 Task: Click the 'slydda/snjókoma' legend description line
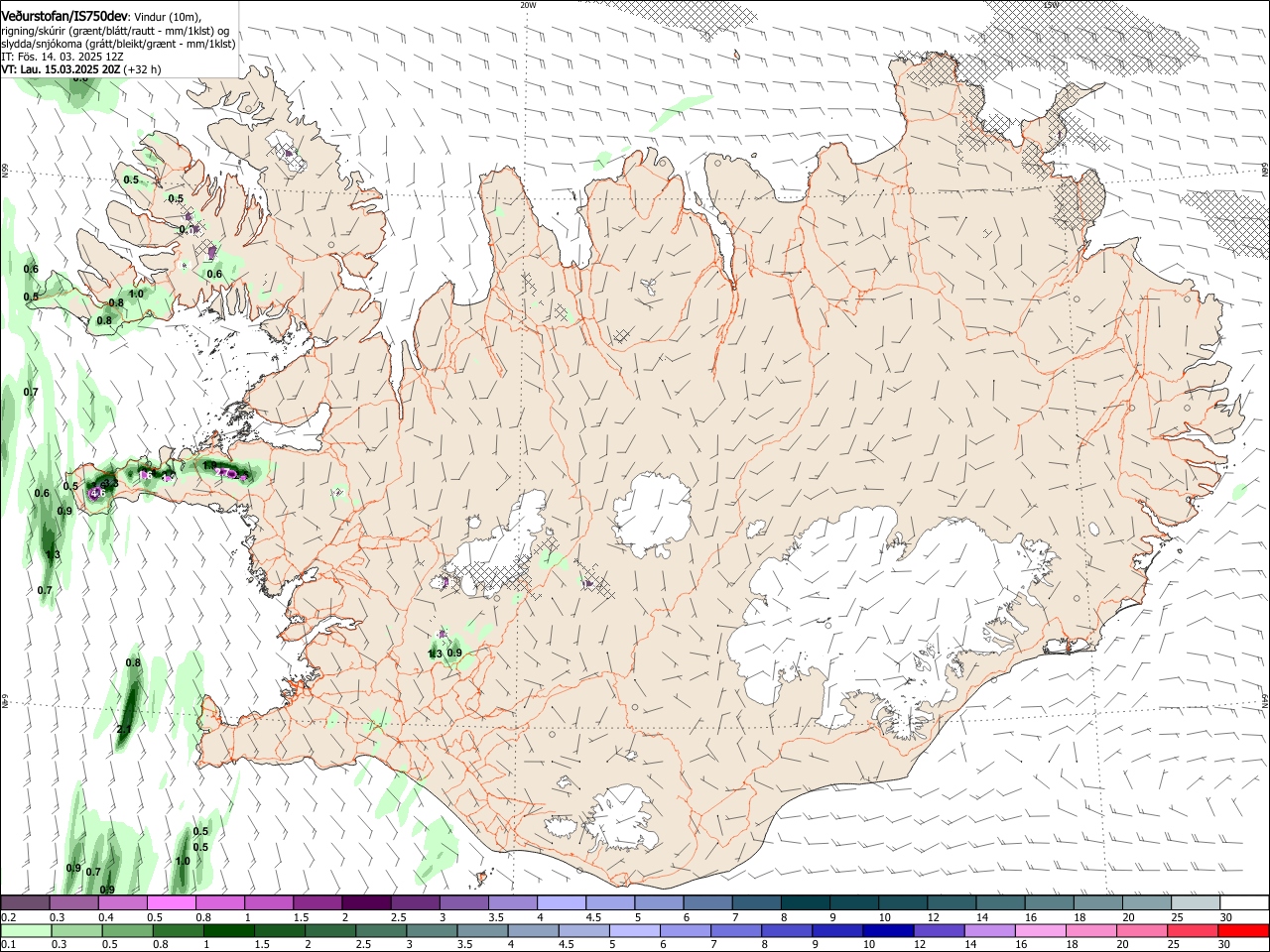[x=118, y=44]
